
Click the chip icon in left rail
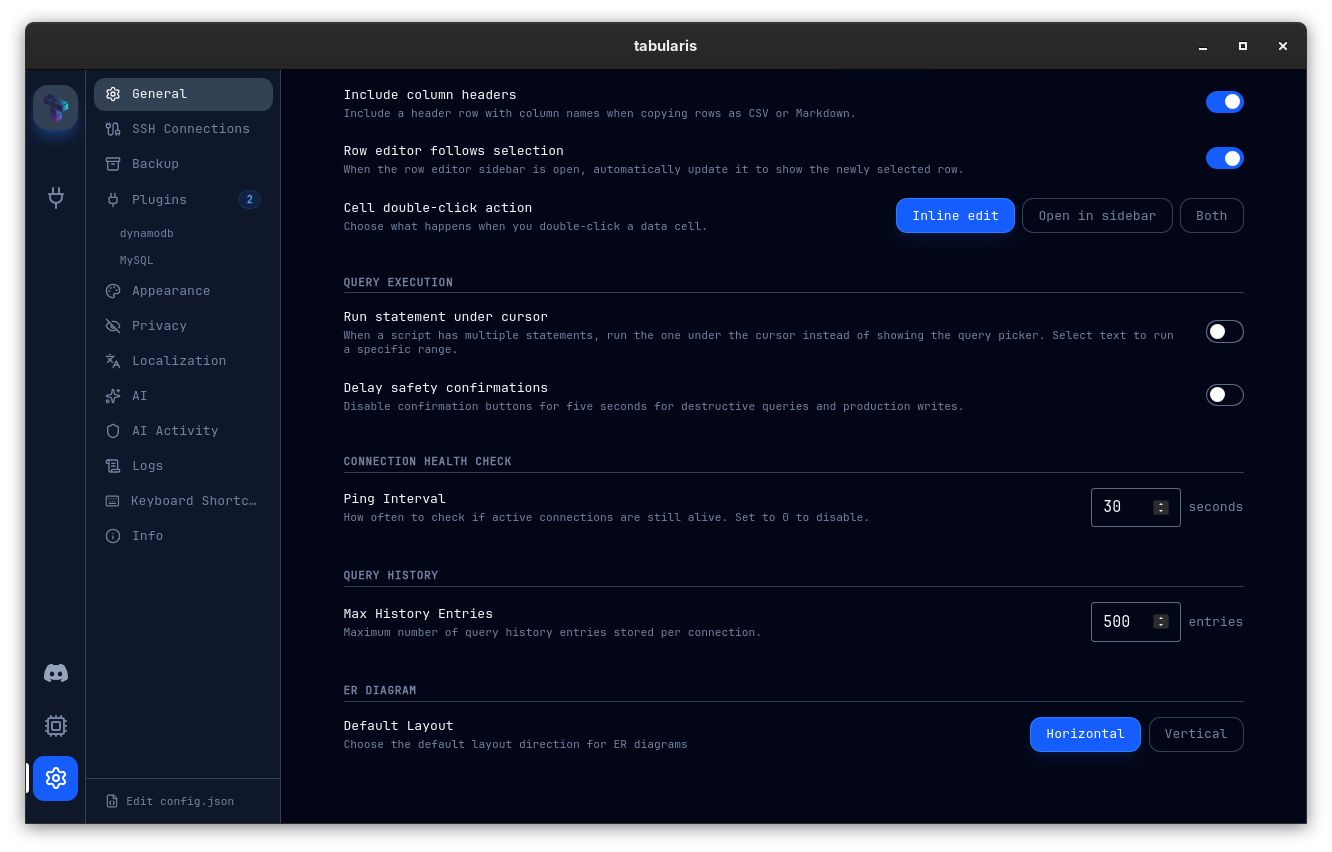56,726
